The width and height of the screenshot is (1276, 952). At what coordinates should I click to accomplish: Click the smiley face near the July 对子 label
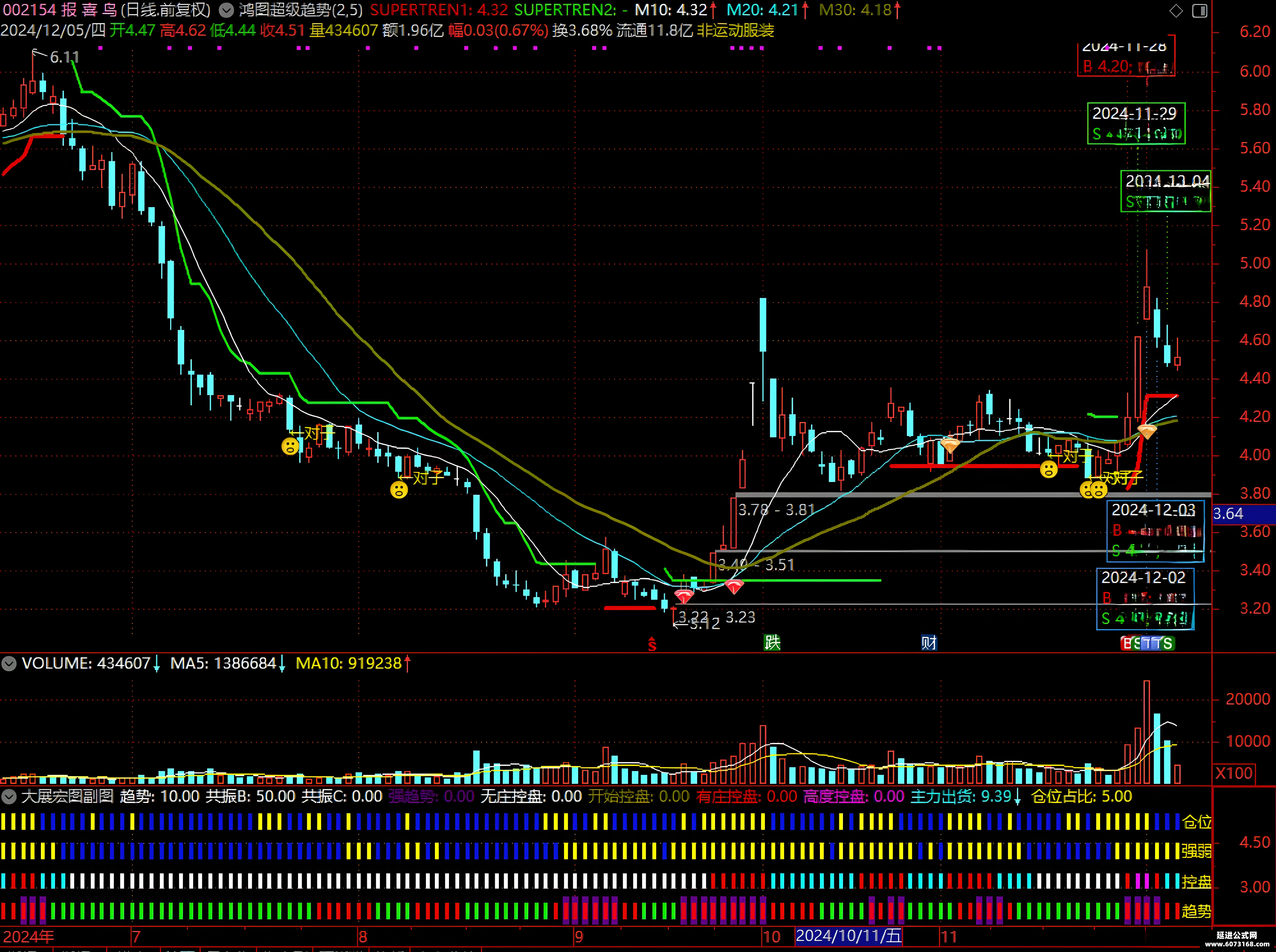click(x=290, y=446)
